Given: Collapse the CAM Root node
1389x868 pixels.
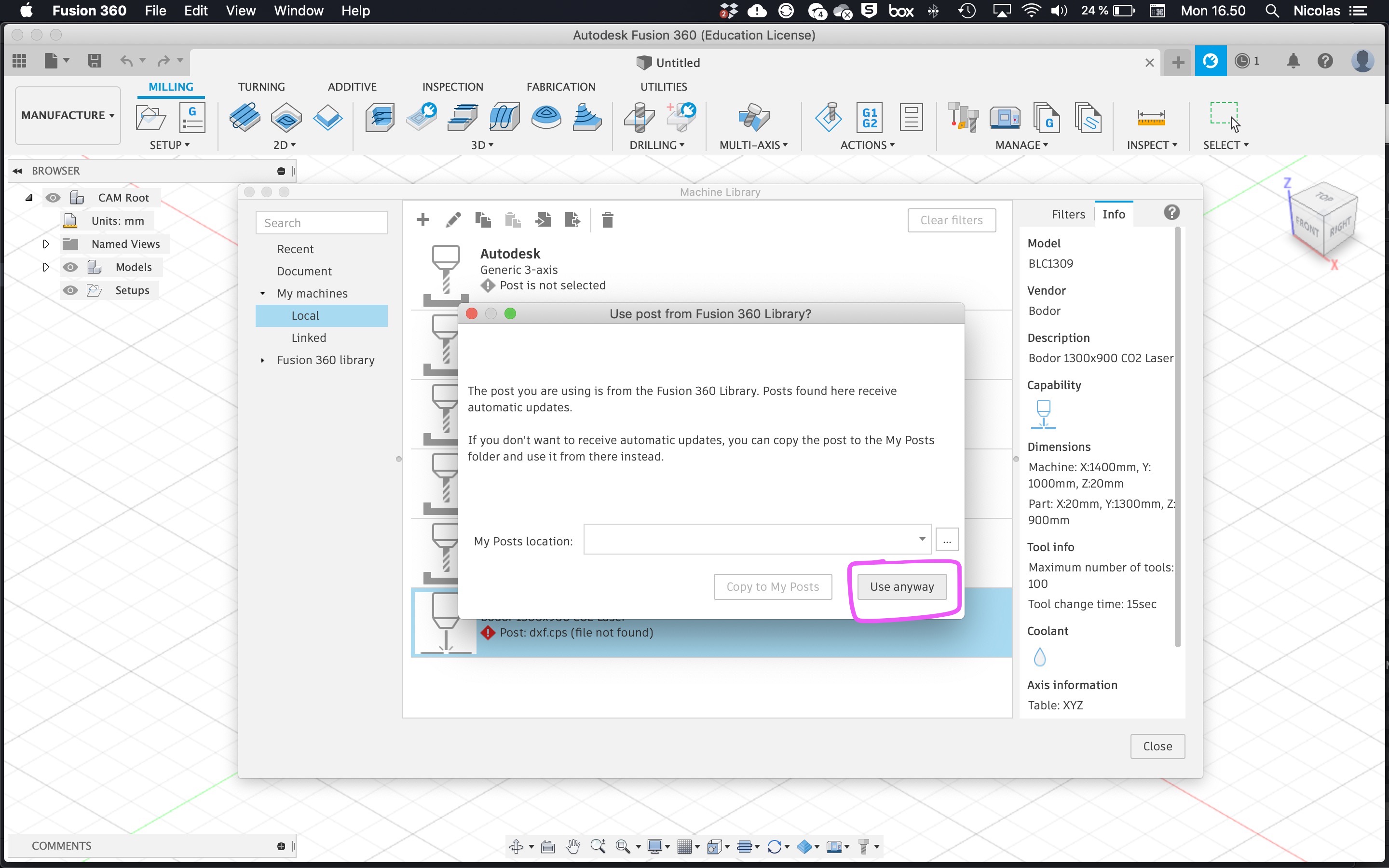Looking at the screenshot, I should click(x=29, y=198).
